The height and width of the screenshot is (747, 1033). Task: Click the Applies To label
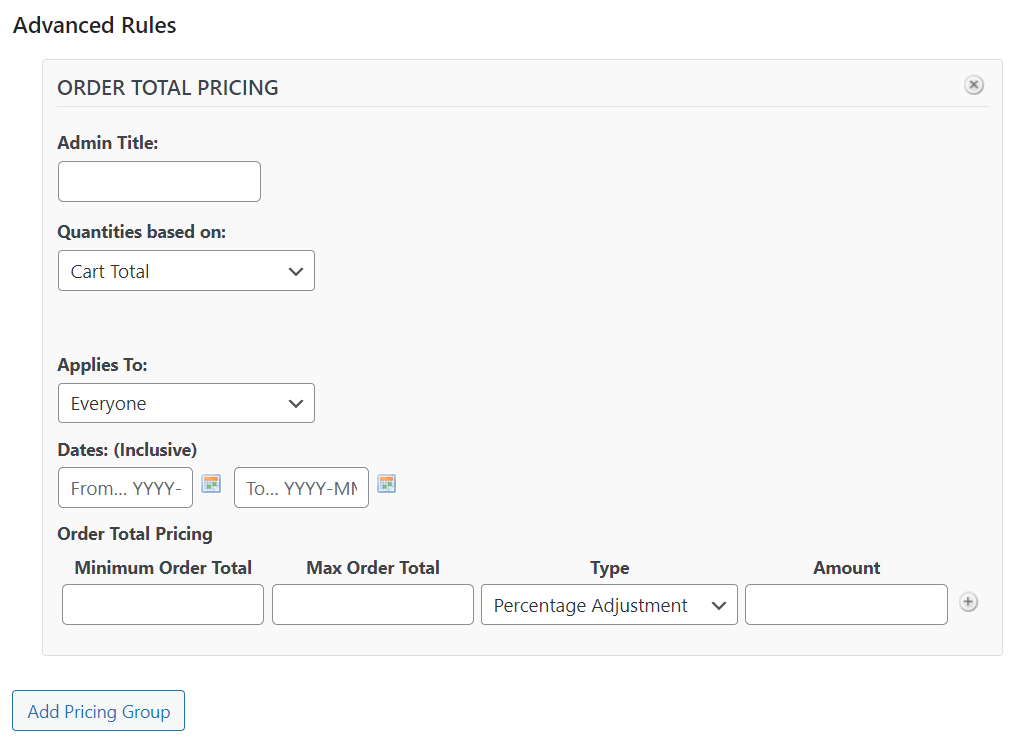click(x=102, y=365)
